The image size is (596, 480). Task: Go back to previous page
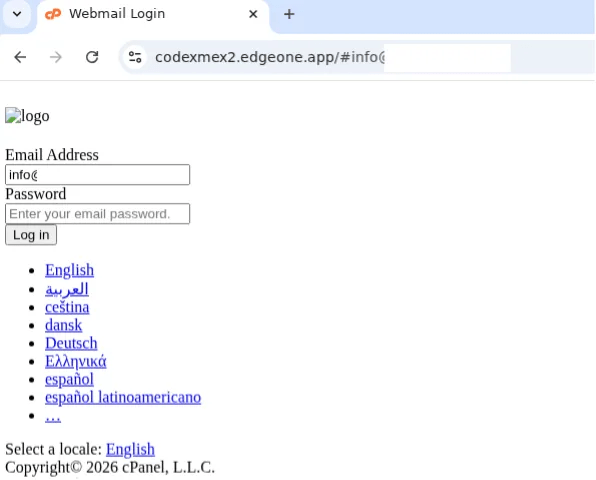pos(20,57)
